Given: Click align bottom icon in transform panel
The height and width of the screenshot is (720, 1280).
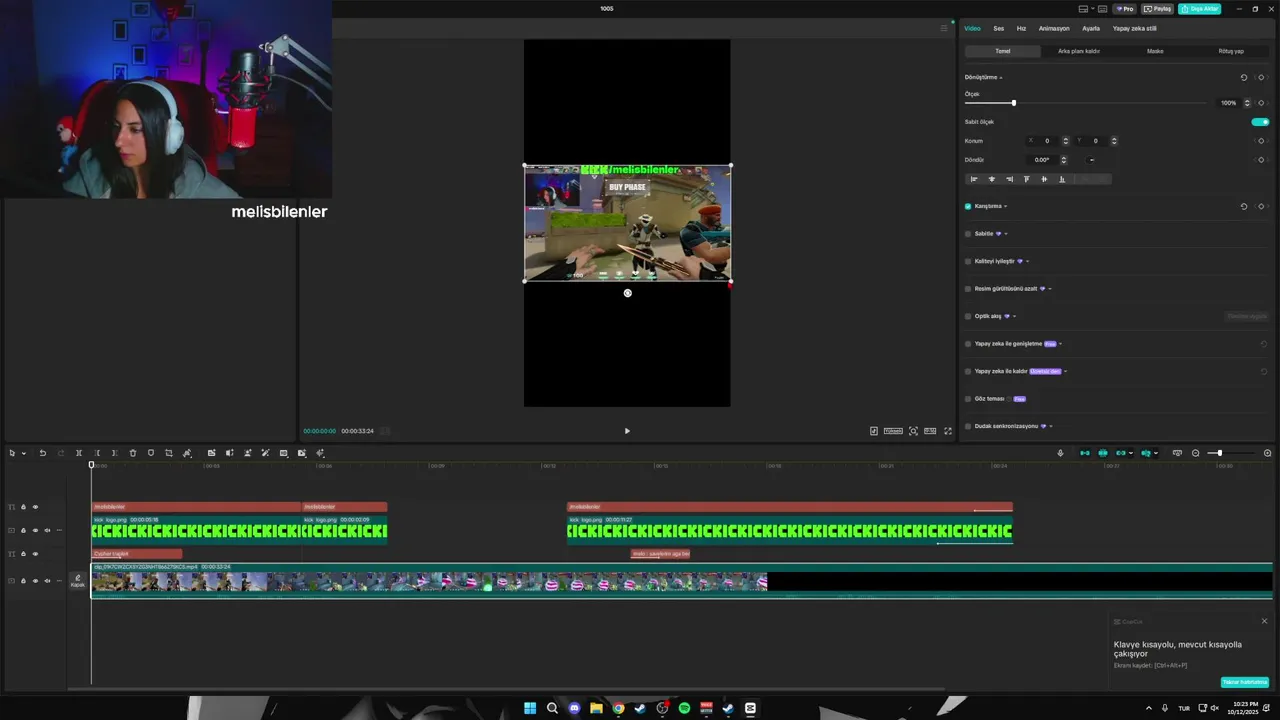Looking at the screenshot, I should click(x=1062, y=179).
